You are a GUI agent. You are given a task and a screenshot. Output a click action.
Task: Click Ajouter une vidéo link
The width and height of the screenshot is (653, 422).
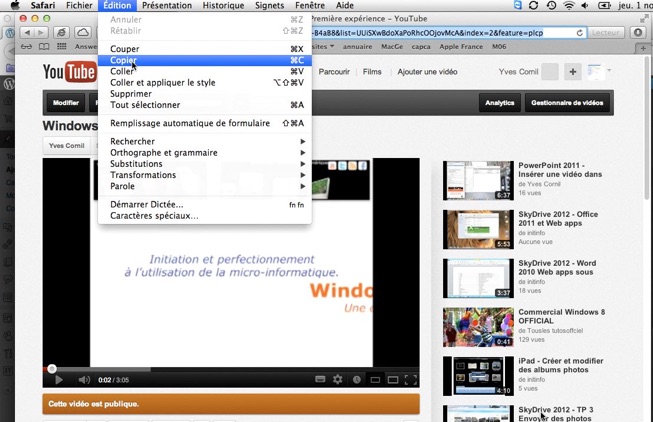pos(427,72)
